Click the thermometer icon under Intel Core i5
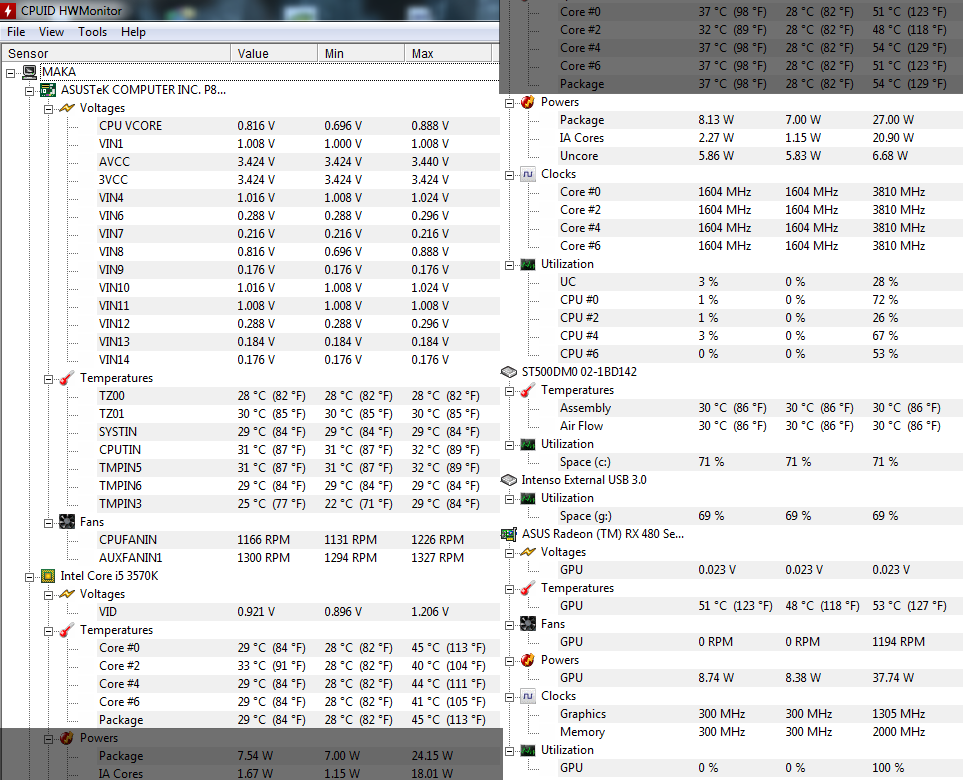This screenshot has height=780, width=963. tap(66, 630)
